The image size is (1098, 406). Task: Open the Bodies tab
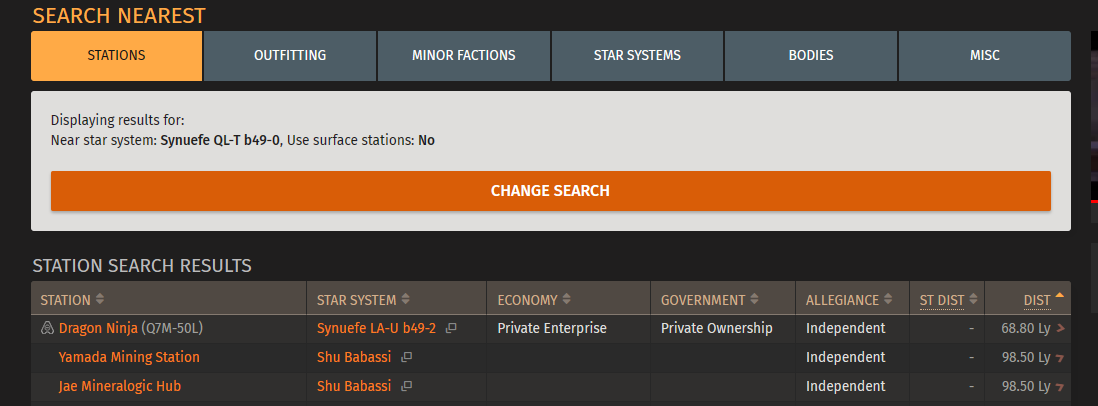coord(810,55)
